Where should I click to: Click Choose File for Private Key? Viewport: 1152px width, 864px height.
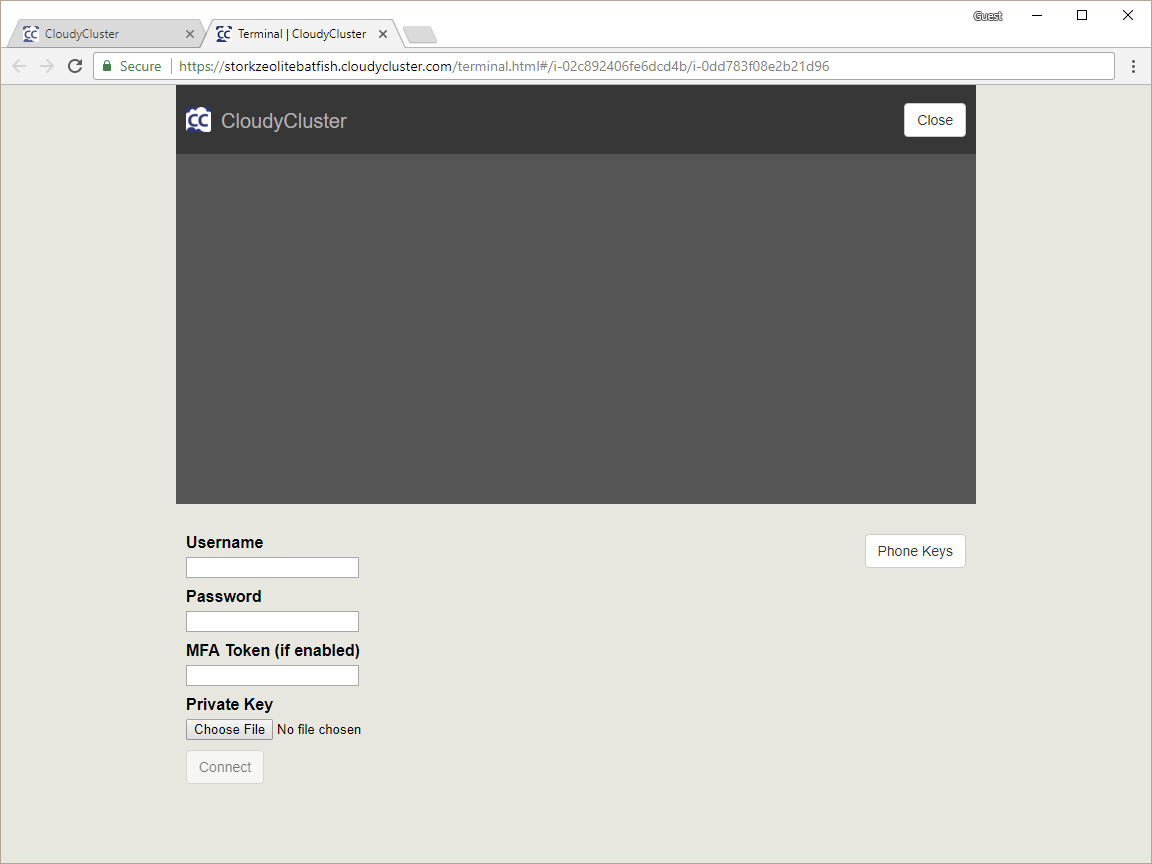pos(229,730)
